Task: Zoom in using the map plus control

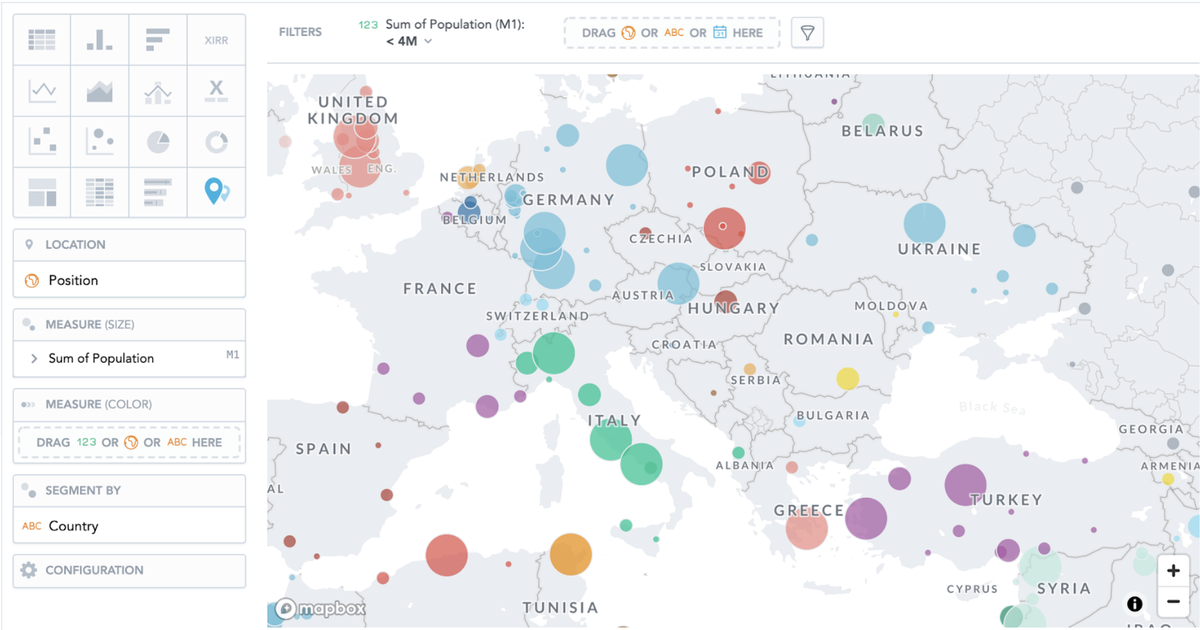Action: (1173, 570)
